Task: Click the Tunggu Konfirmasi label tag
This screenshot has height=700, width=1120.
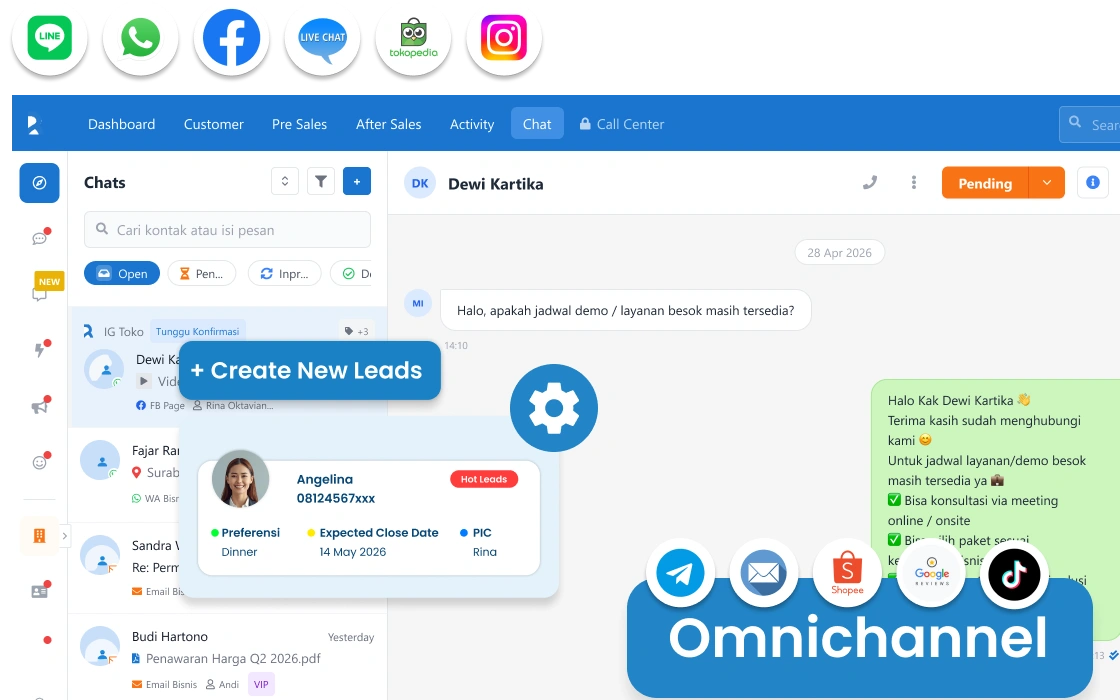Action: click(x=197, y=331)
